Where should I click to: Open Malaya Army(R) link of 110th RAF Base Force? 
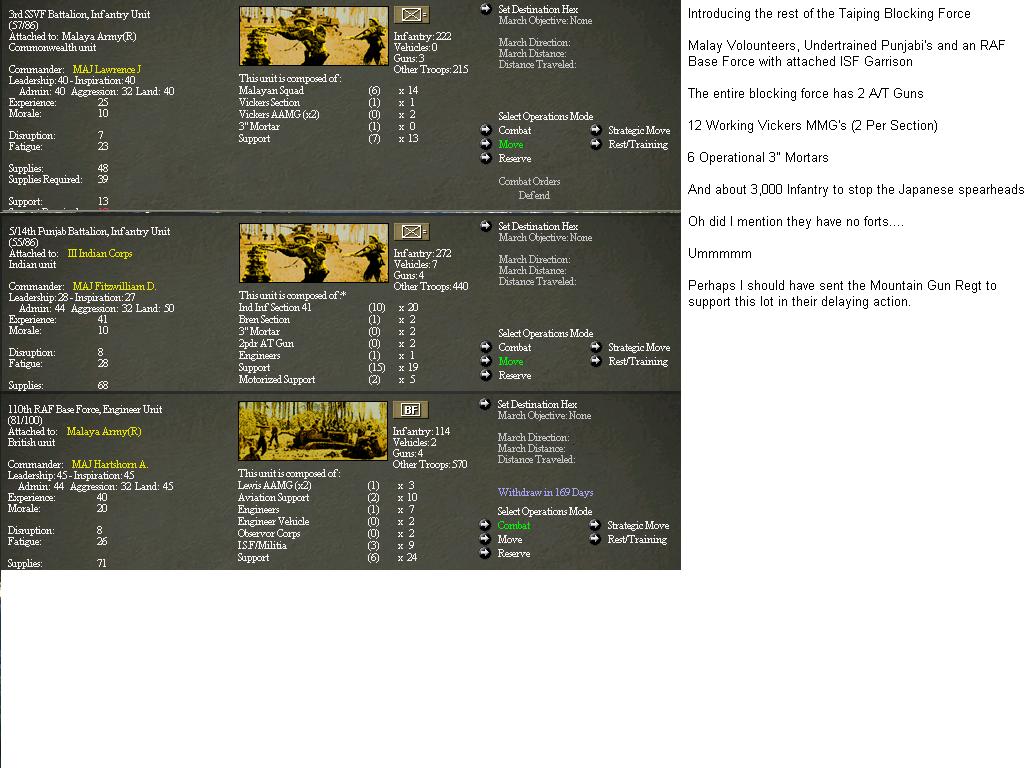coord(104,431)
